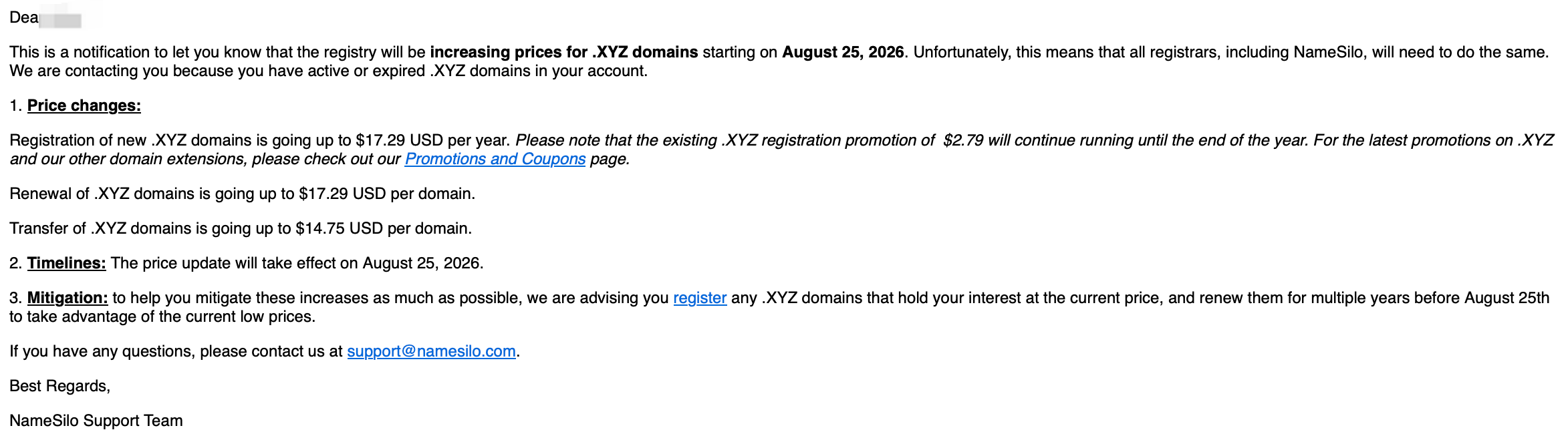Click the "Best Regards," closing line

(x=60, y=386)
